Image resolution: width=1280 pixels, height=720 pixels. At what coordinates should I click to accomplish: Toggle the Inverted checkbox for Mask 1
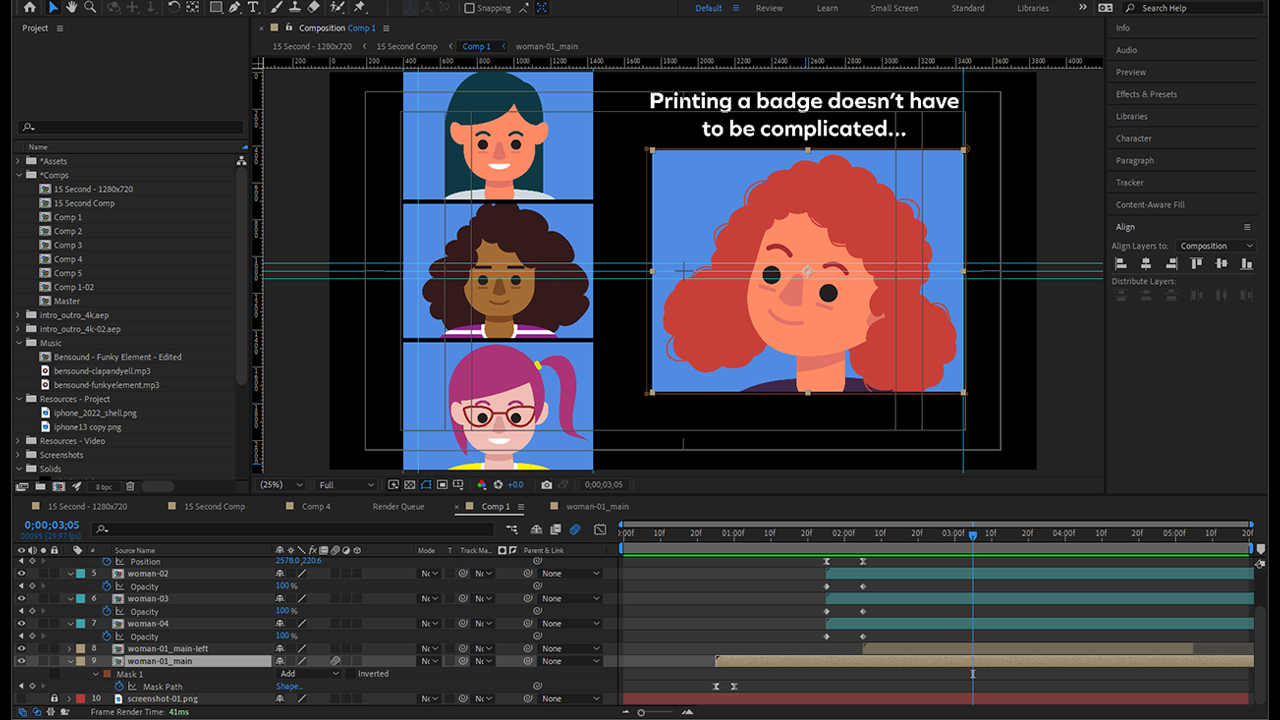[352, 674]
